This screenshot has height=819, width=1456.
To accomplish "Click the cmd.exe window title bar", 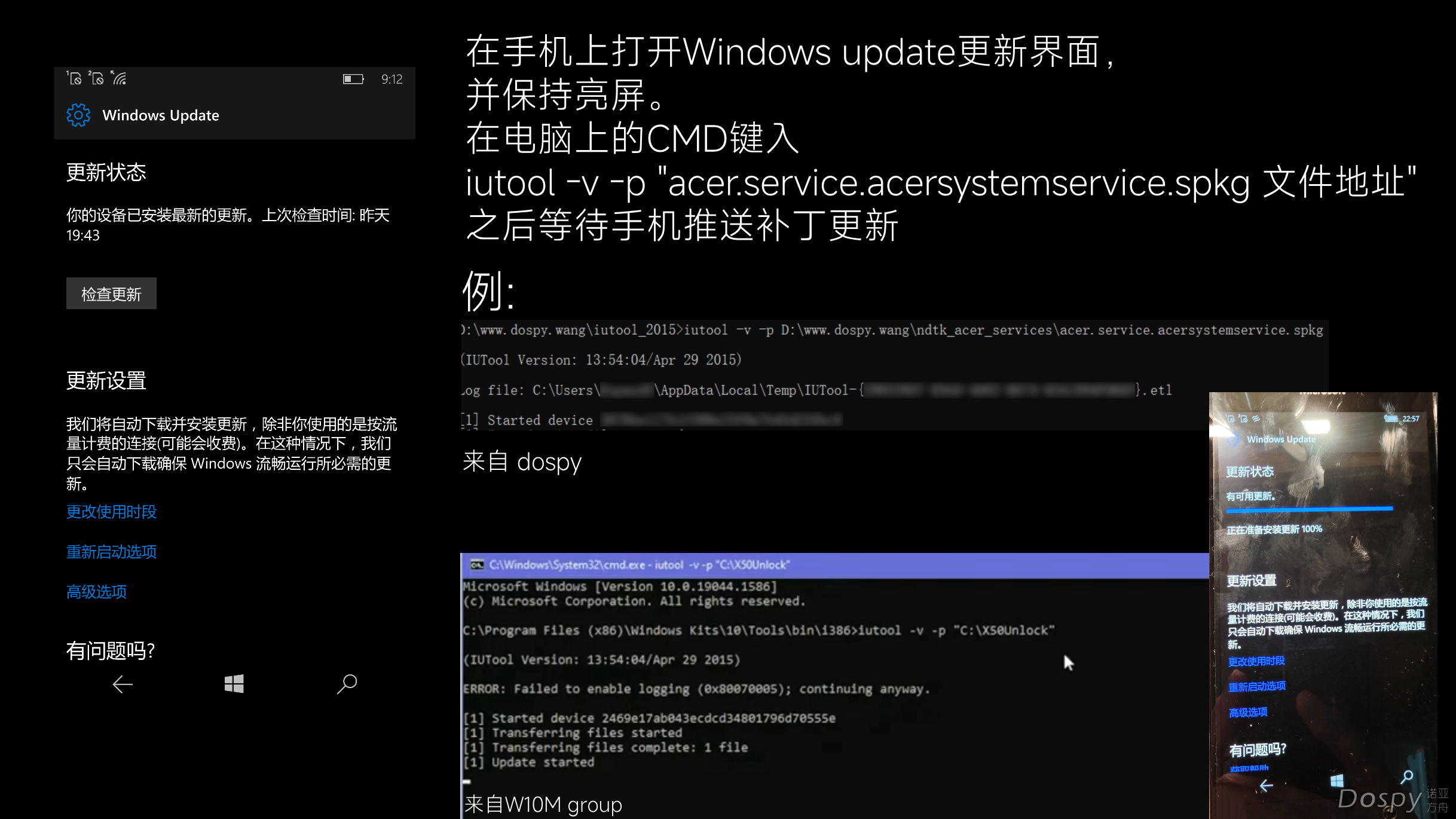I will tap(834, 565).
